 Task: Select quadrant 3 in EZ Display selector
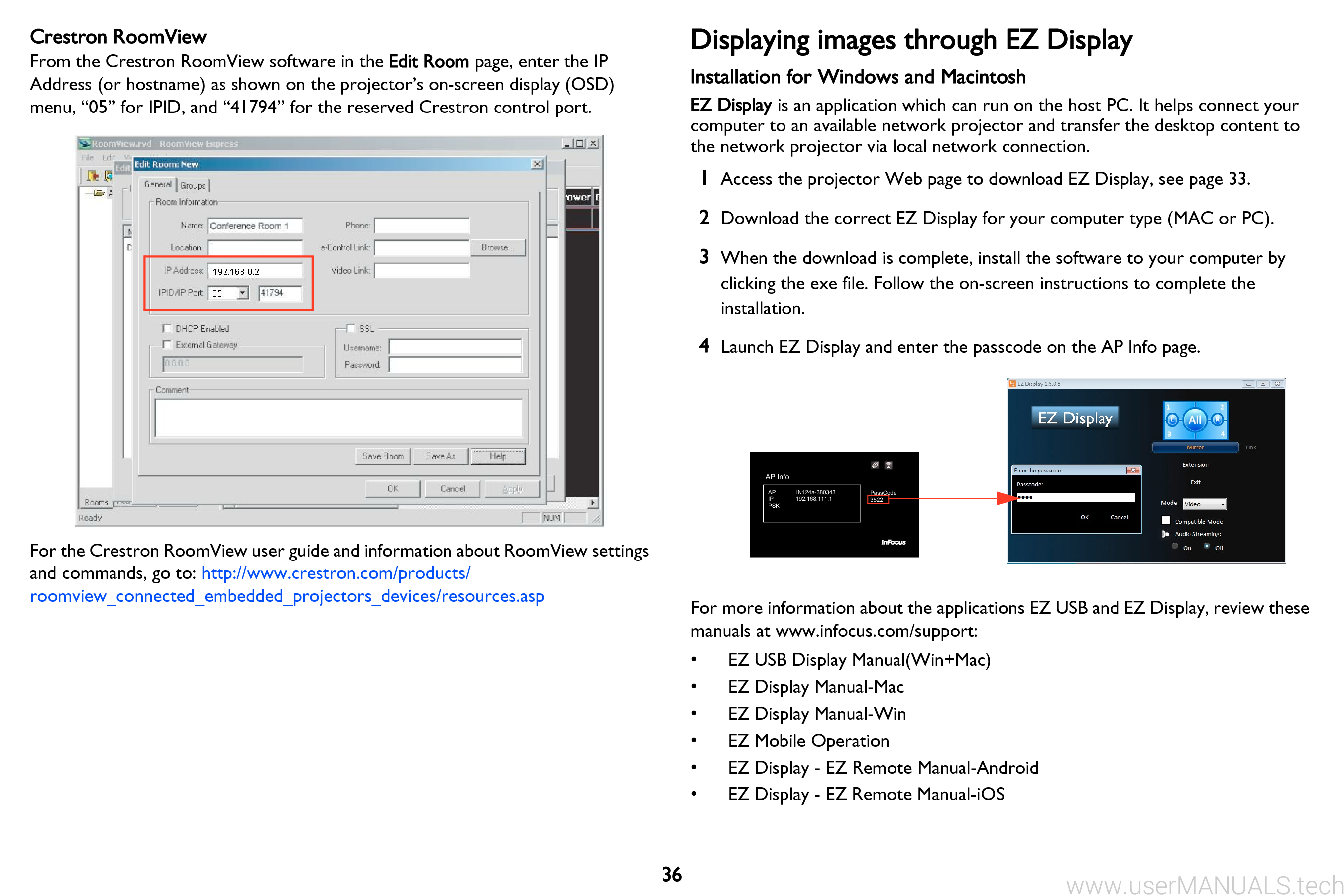click(x=1169, y=434)
